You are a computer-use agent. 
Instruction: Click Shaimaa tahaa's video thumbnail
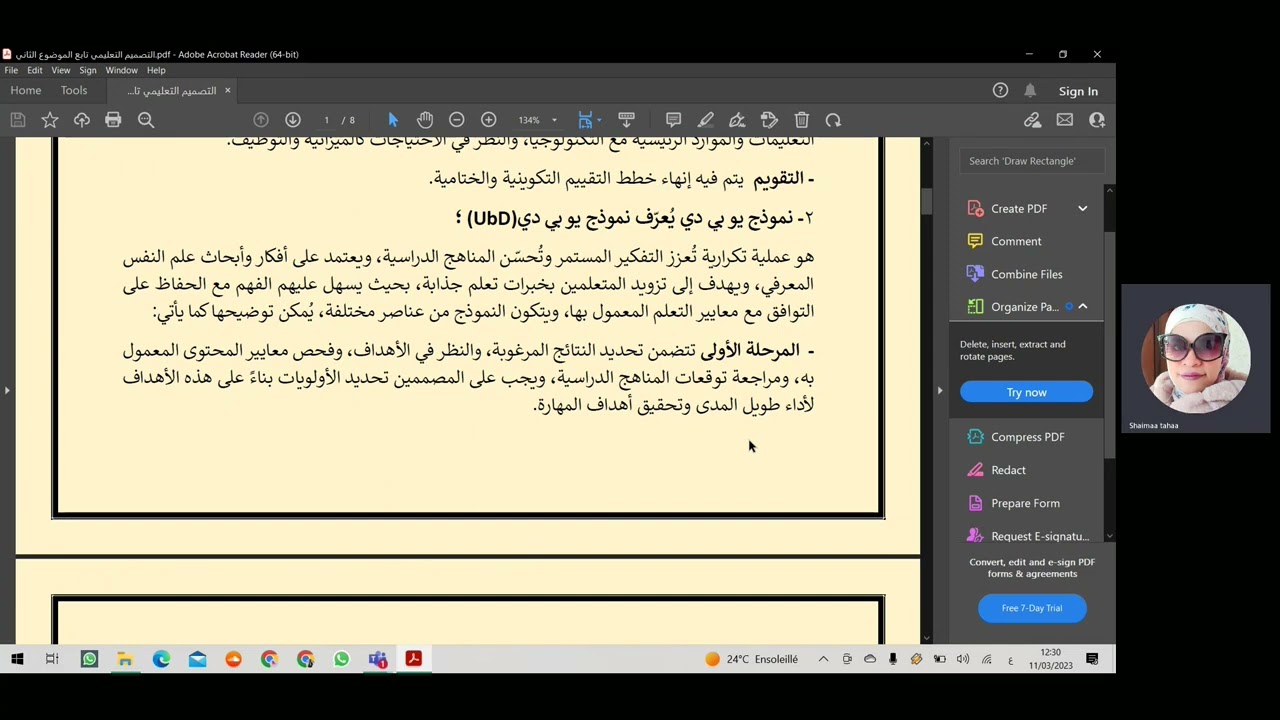(x=1196, y=358)
